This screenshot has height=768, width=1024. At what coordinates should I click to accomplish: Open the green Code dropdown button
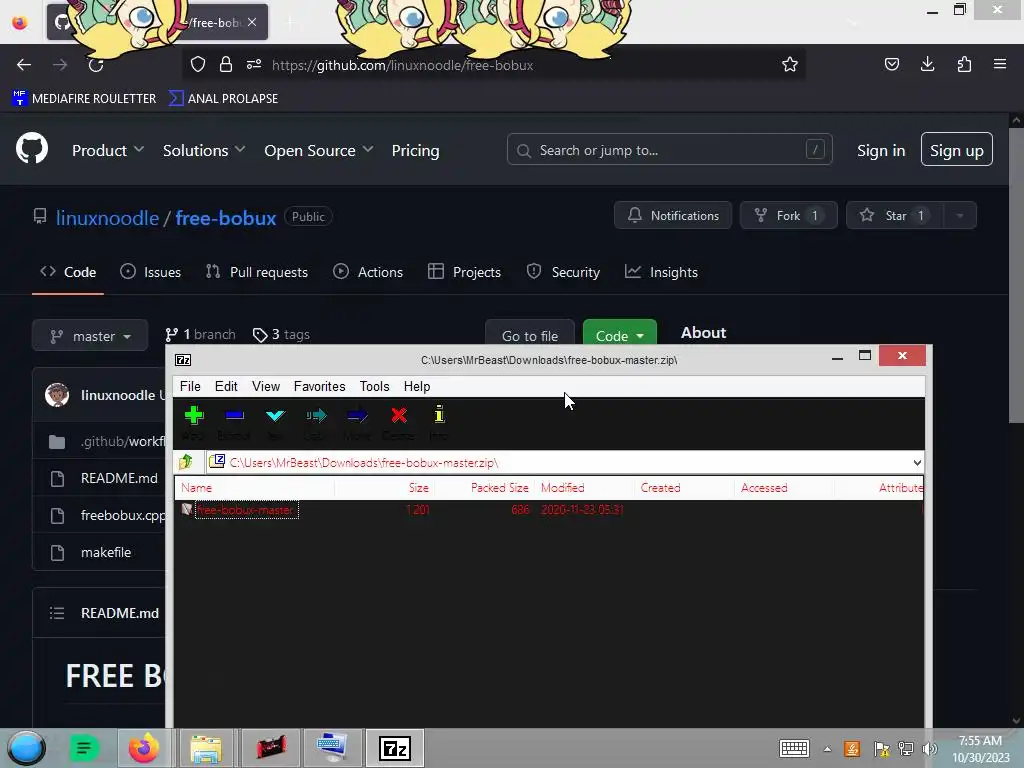tap(620, 334)
